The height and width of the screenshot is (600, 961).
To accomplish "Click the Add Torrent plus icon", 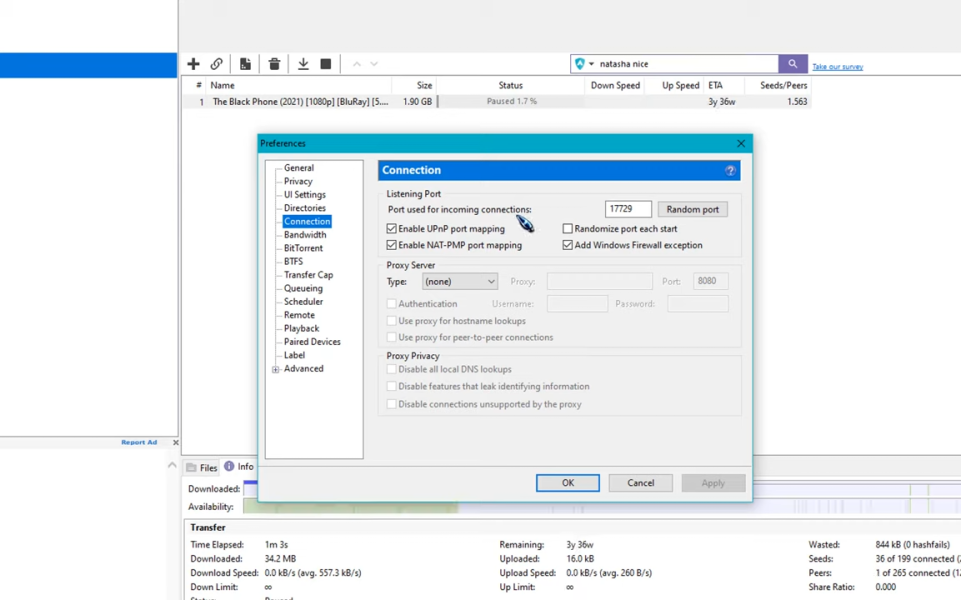I will (194, 64).
